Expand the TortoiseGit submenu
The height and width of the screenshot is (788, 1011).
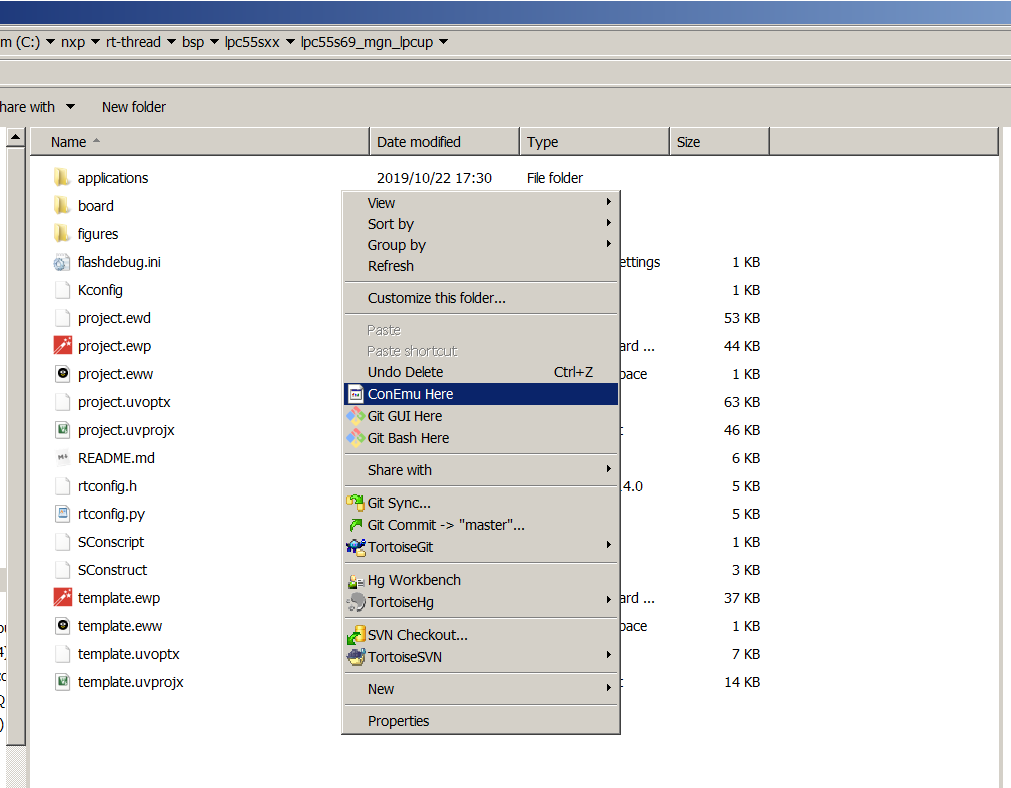tap(608, 546)
